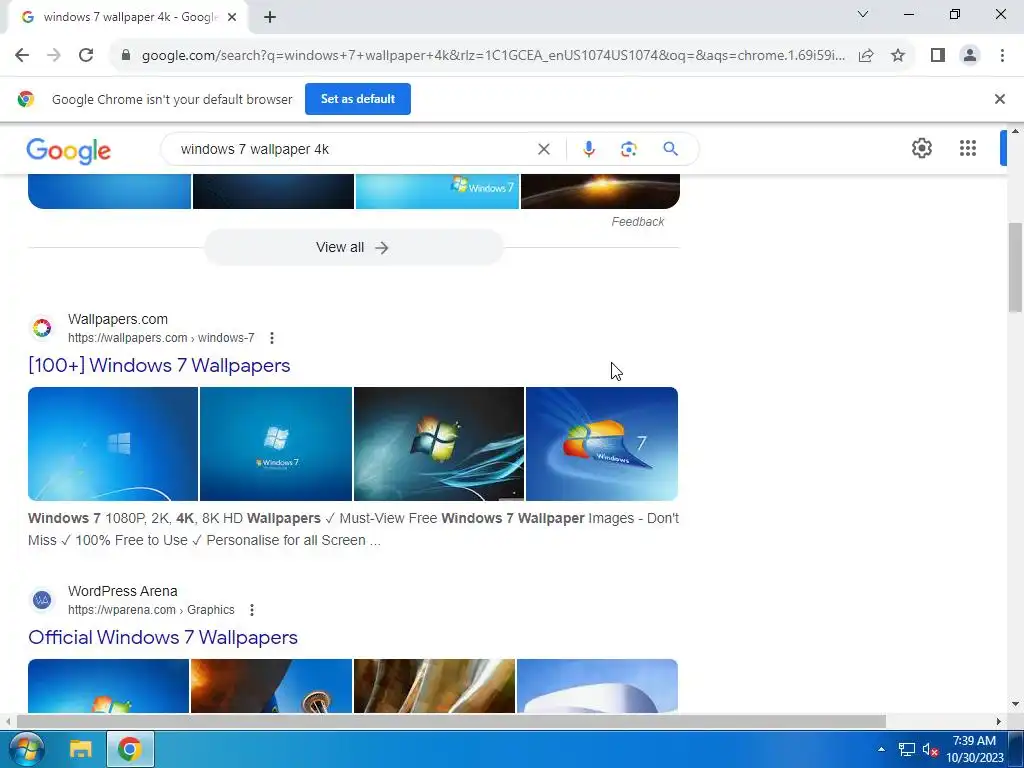Click the WordPress Arena favicon
1024x768 pixels.
(42, 600)
